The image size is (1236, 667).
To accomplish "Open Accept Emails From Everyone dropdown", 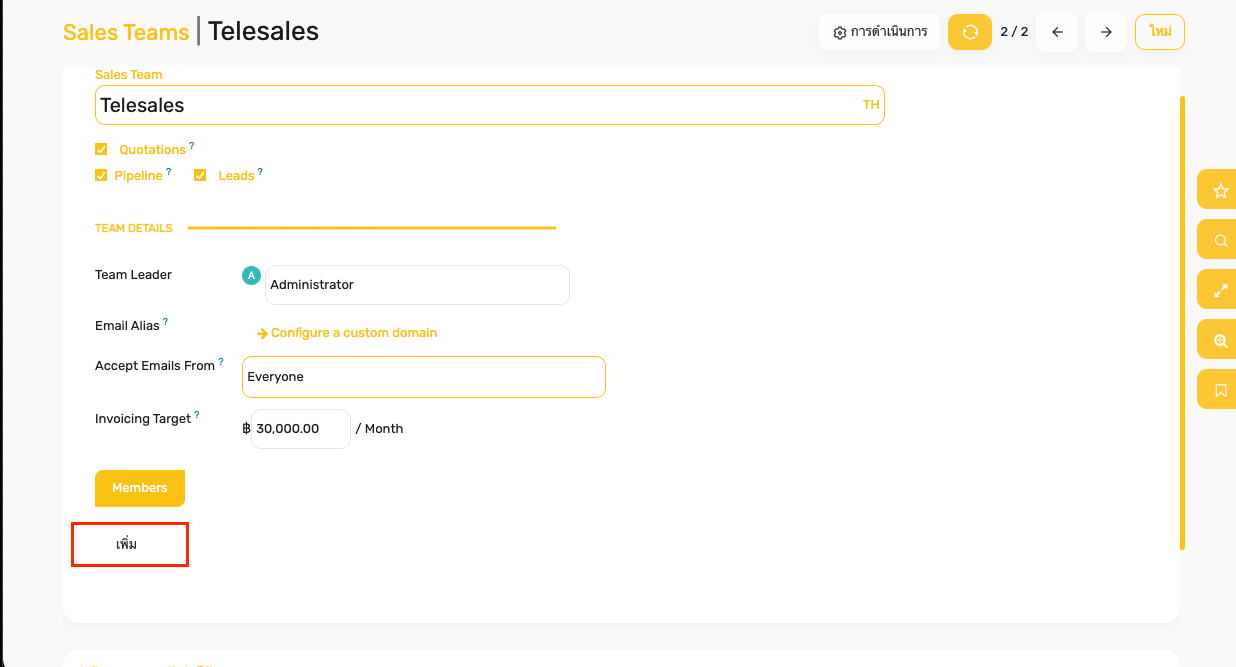I will click(x=423, y=377).
